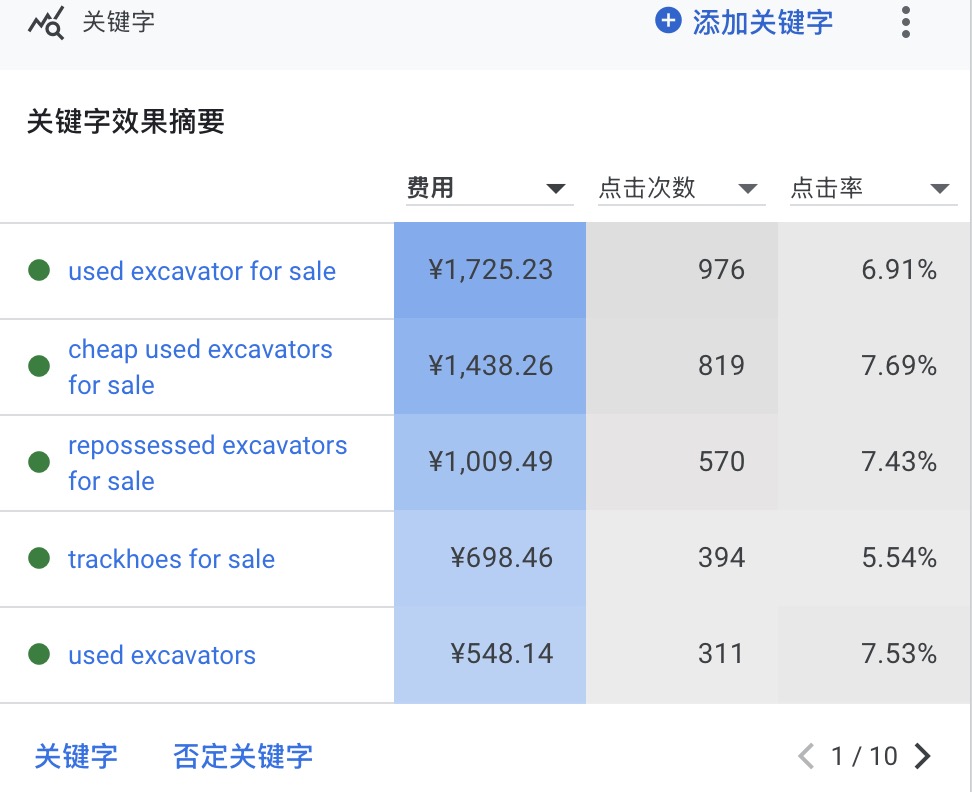Open the three-dot more options menu
Image resolution: width=972 pixels, height=792 pixels.
[x=906, y=22]
